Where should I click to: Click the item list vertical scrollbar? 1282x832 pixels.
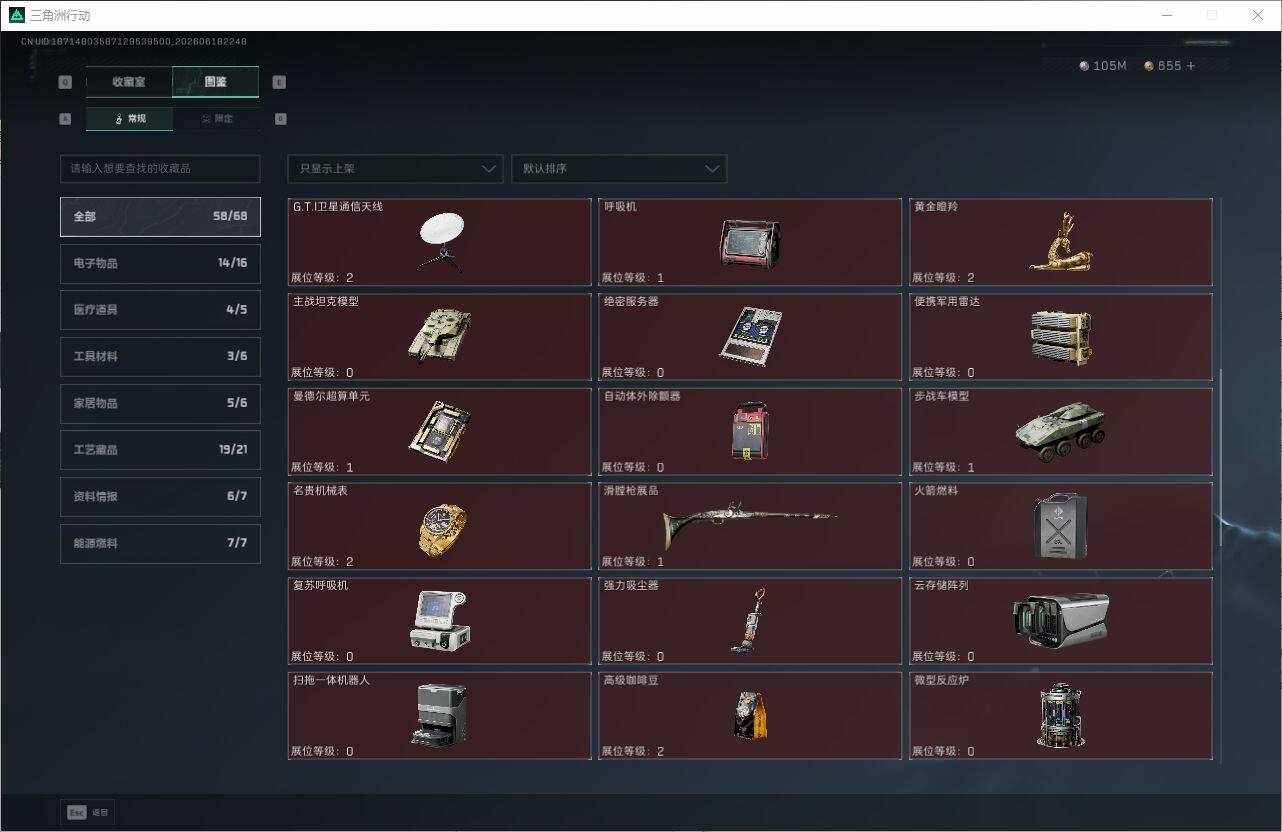tap(1220, 458)
